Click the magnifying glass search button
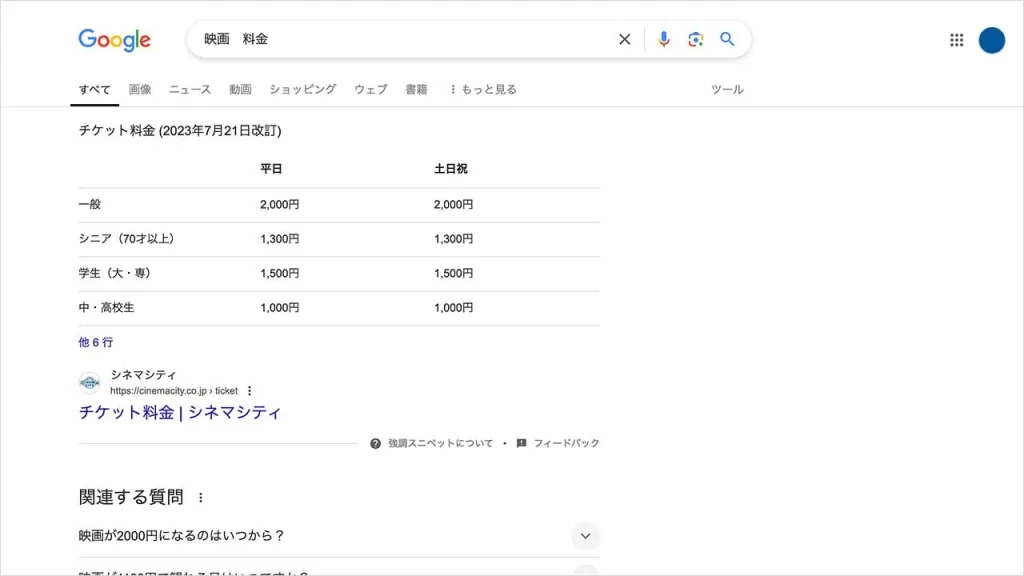Image resolution: width=1024 pixels, height=576 pixels. 727,40
